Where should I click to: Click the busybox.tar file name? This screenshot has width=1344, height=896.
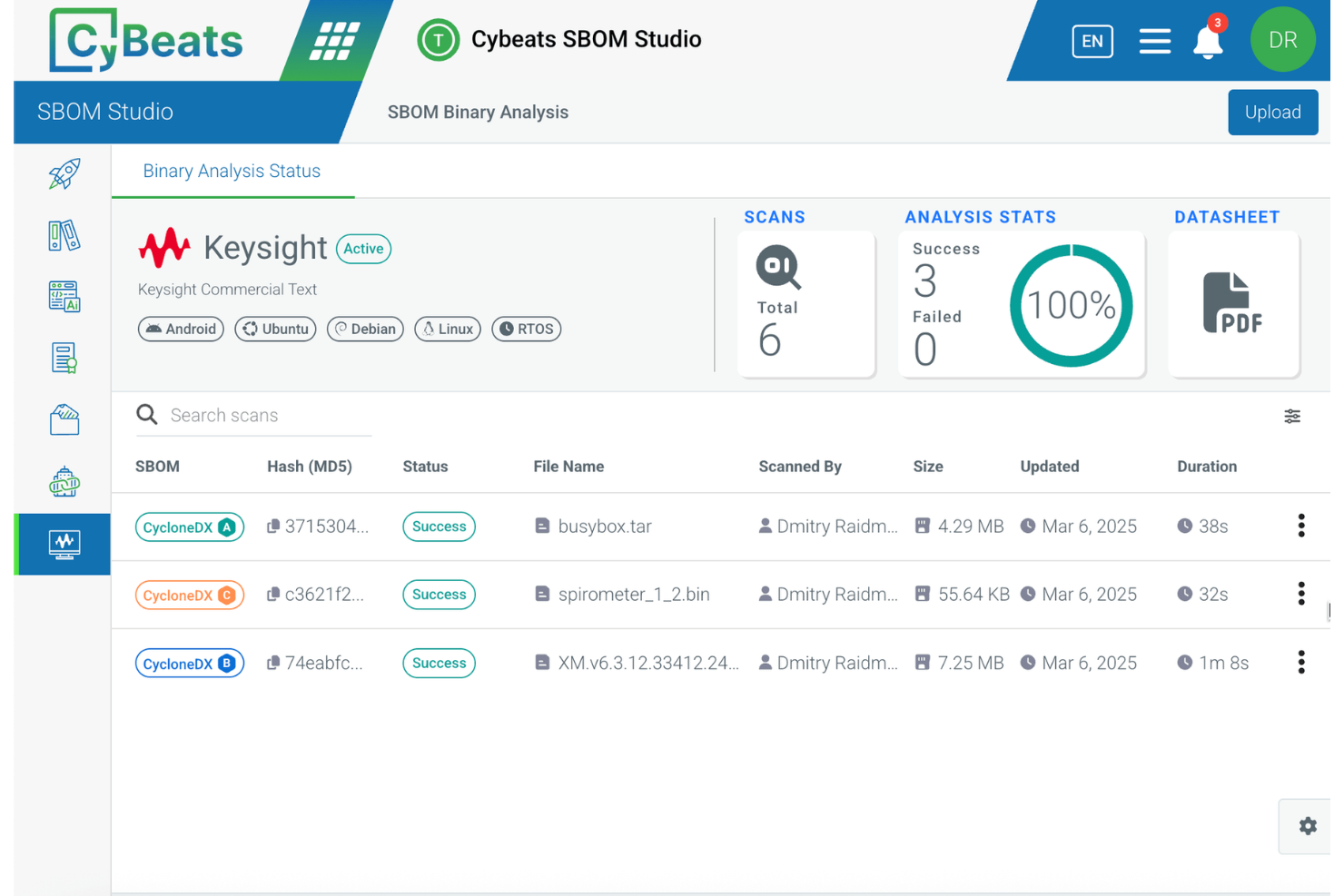coord(605,527)
